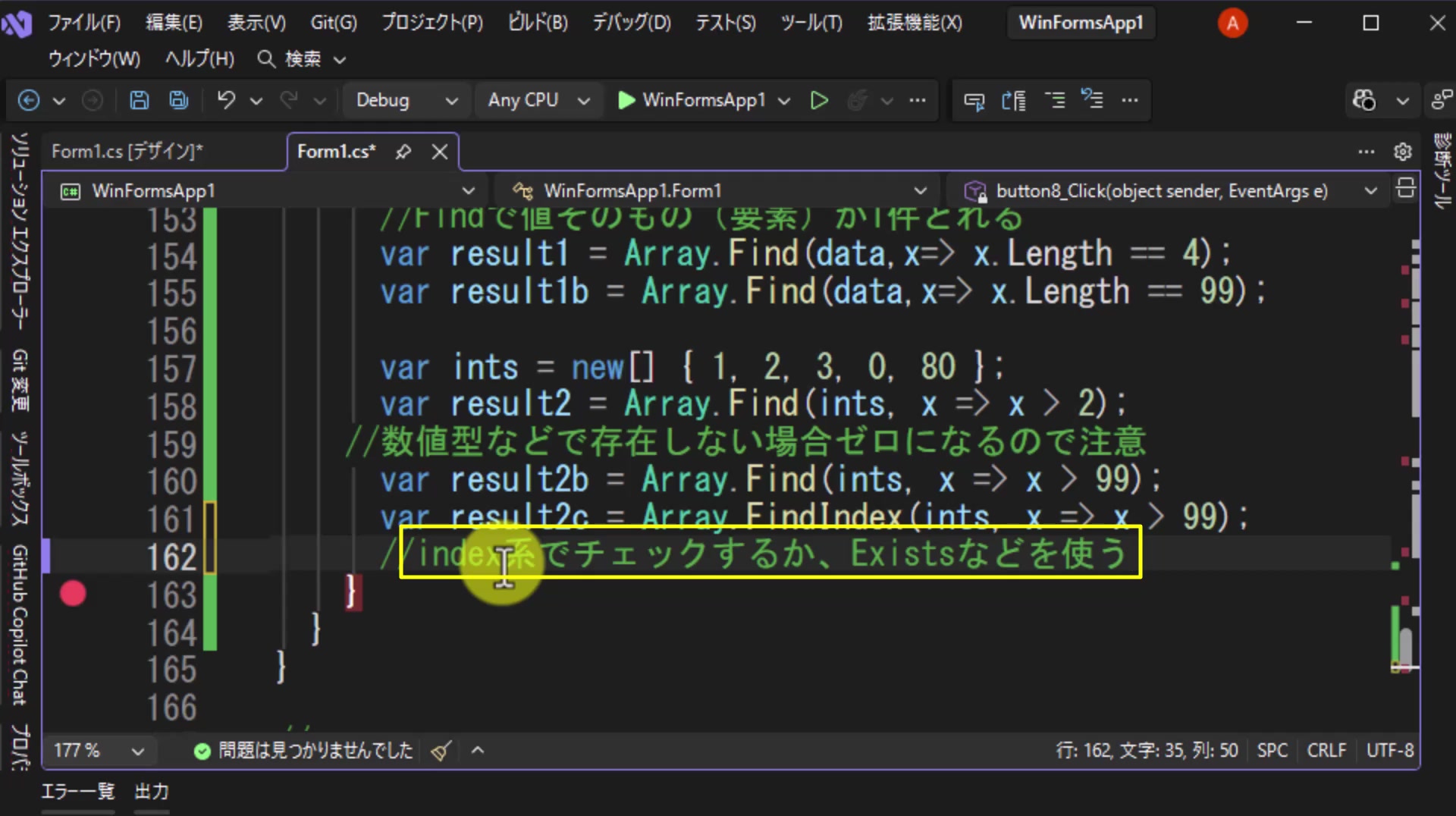The image size is (1456, 816).
Task: Start debugging WinFormsApp1 with the green play button
Action: coord(626,100)
